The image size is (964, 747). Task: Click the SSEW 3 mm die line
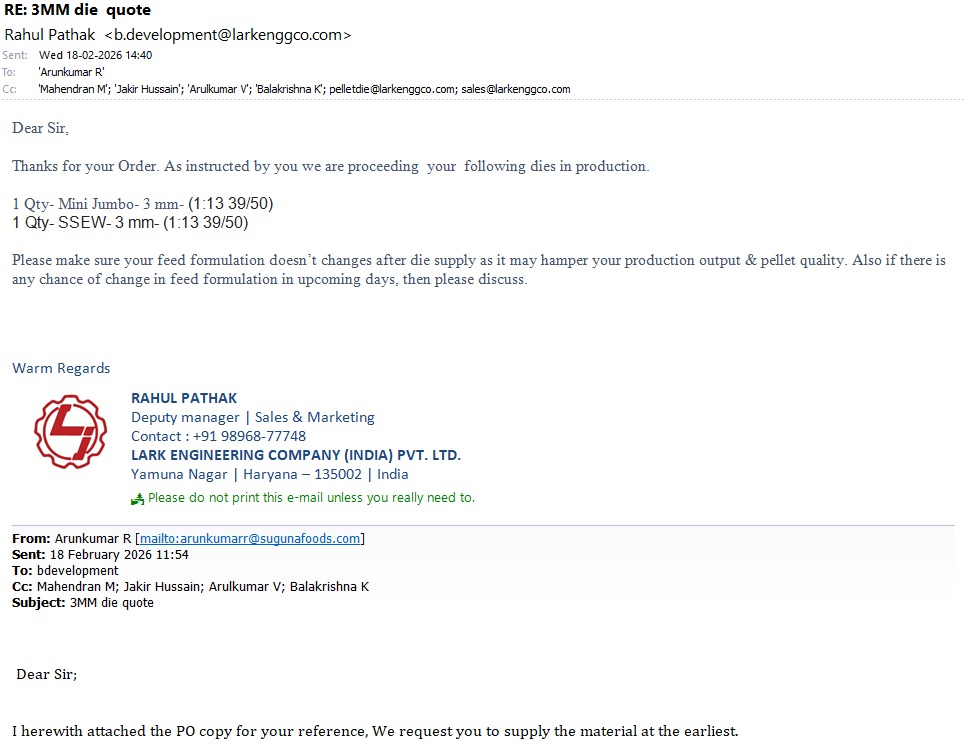130,223
